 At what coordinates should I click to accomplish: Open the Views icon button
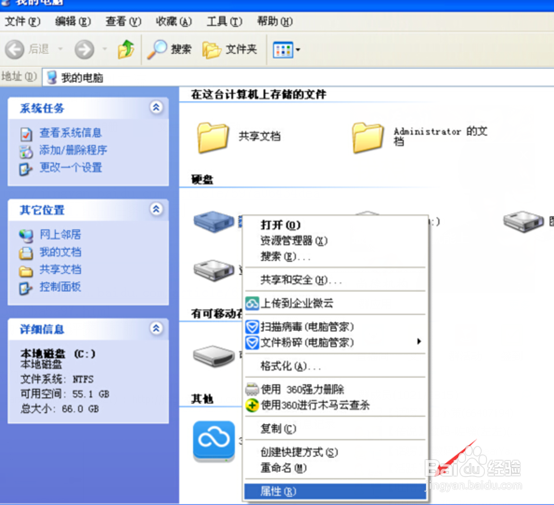(283, 49)
